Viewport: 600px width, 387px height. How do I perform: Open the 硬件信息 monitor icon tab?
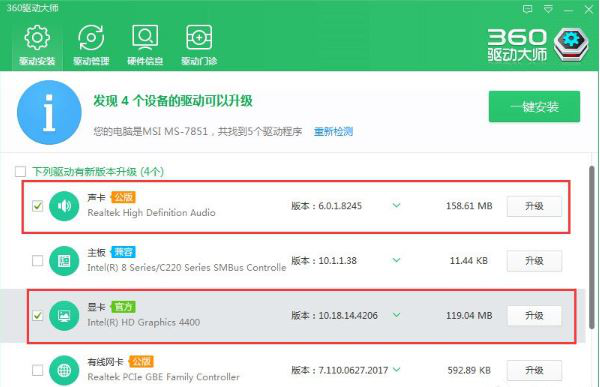145,45
